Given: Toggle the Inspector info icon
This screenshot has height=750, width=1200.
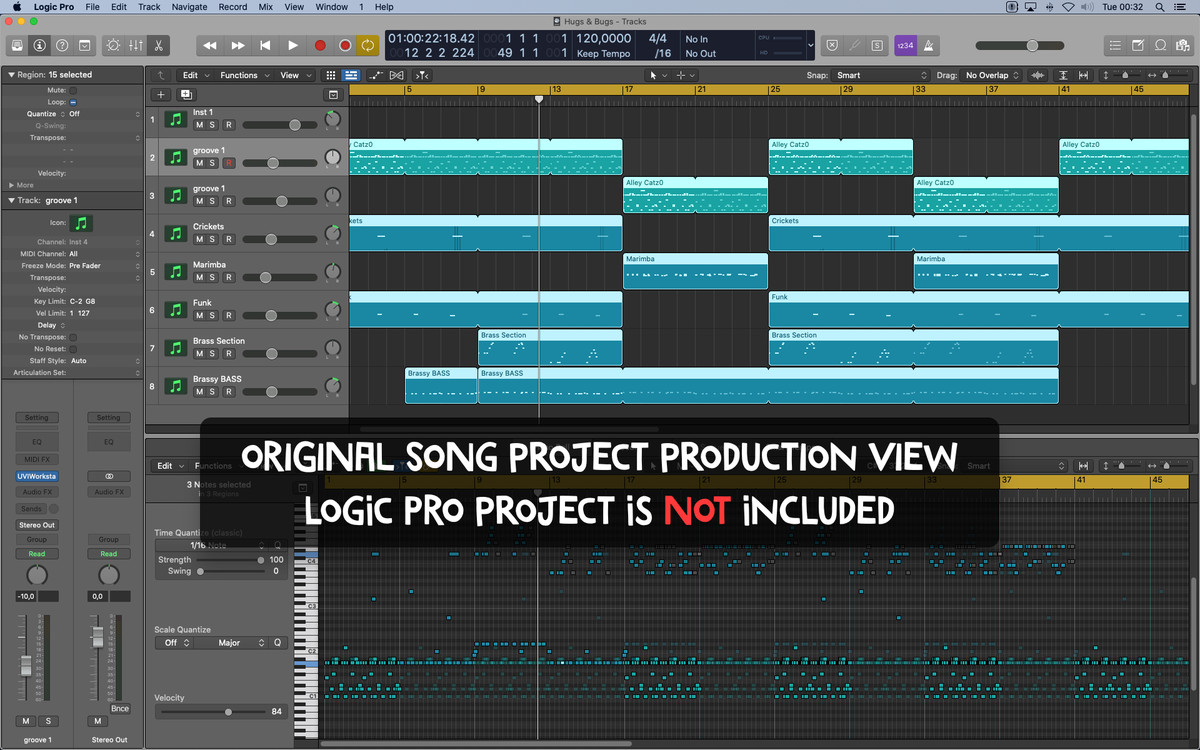Looking at the screenshot, I should click(39, 45).
